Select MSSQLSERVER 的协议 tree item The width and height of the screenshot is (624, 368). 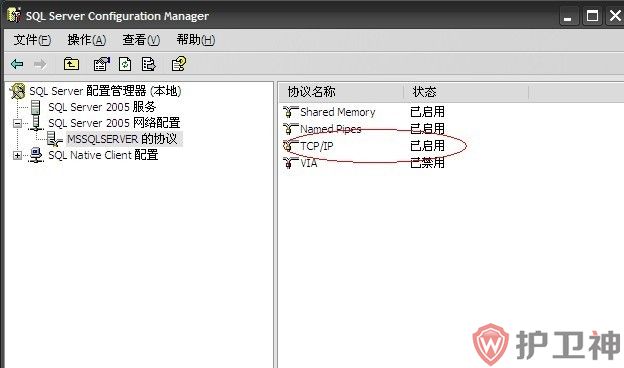click(122, 139)
